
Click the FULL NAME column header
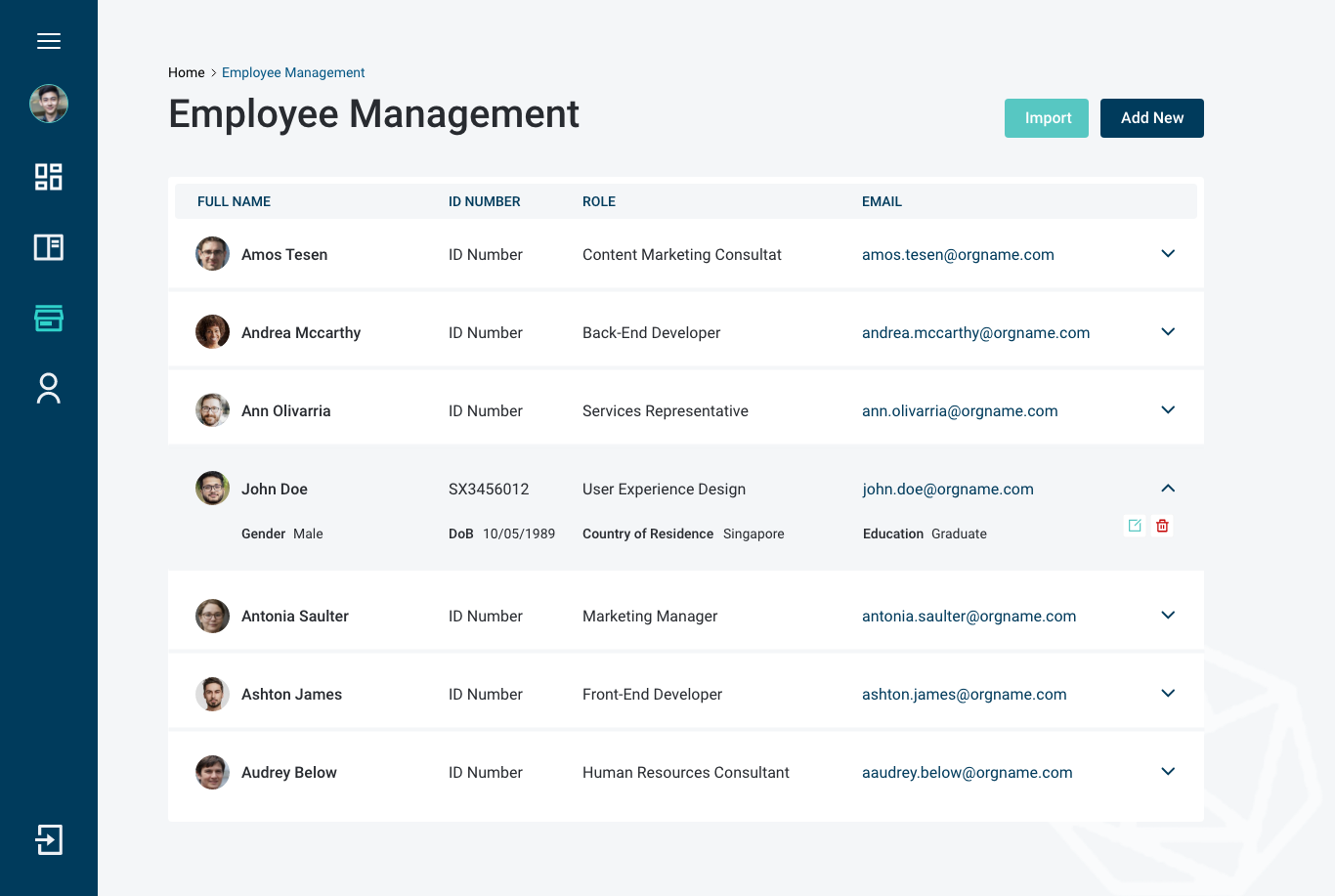click(234, 201)
